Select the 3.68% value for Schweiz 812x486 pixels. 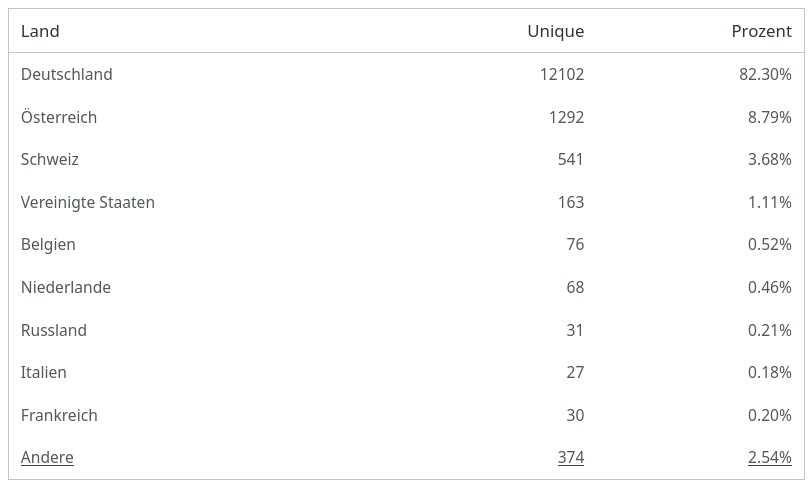[x=770, y=160]
